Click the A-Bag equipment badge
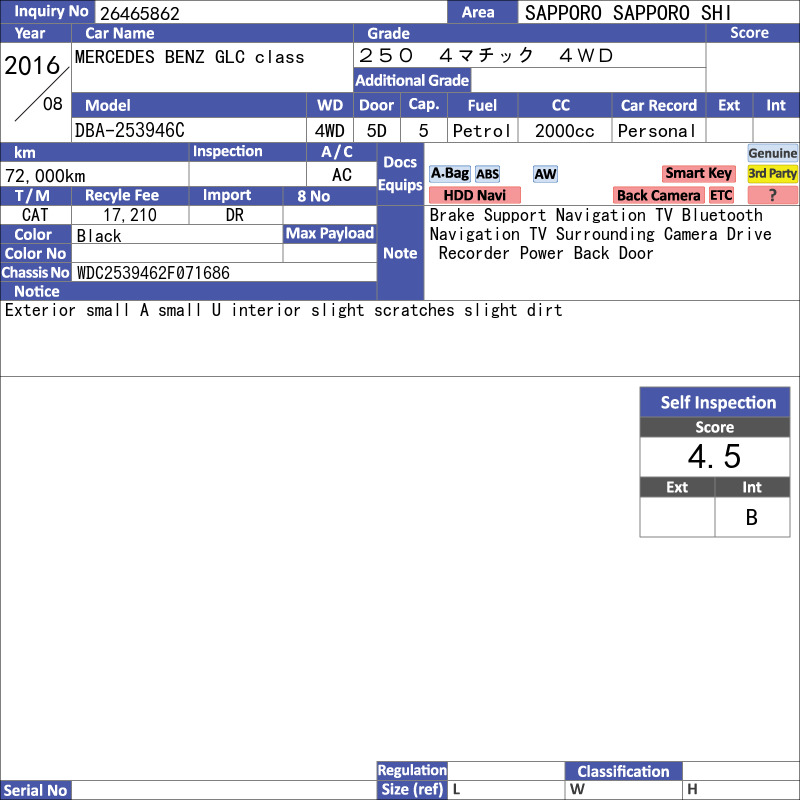This screenshot has width=800, height=800. point(449,173)
